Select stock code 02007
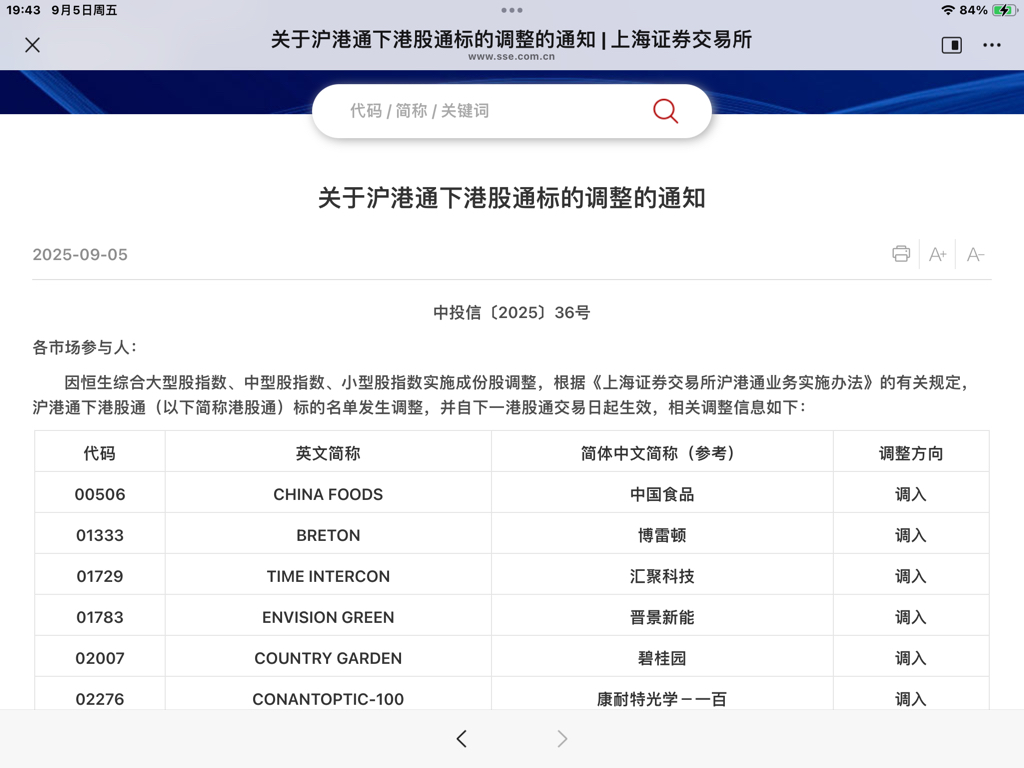 tap(99, 658)
